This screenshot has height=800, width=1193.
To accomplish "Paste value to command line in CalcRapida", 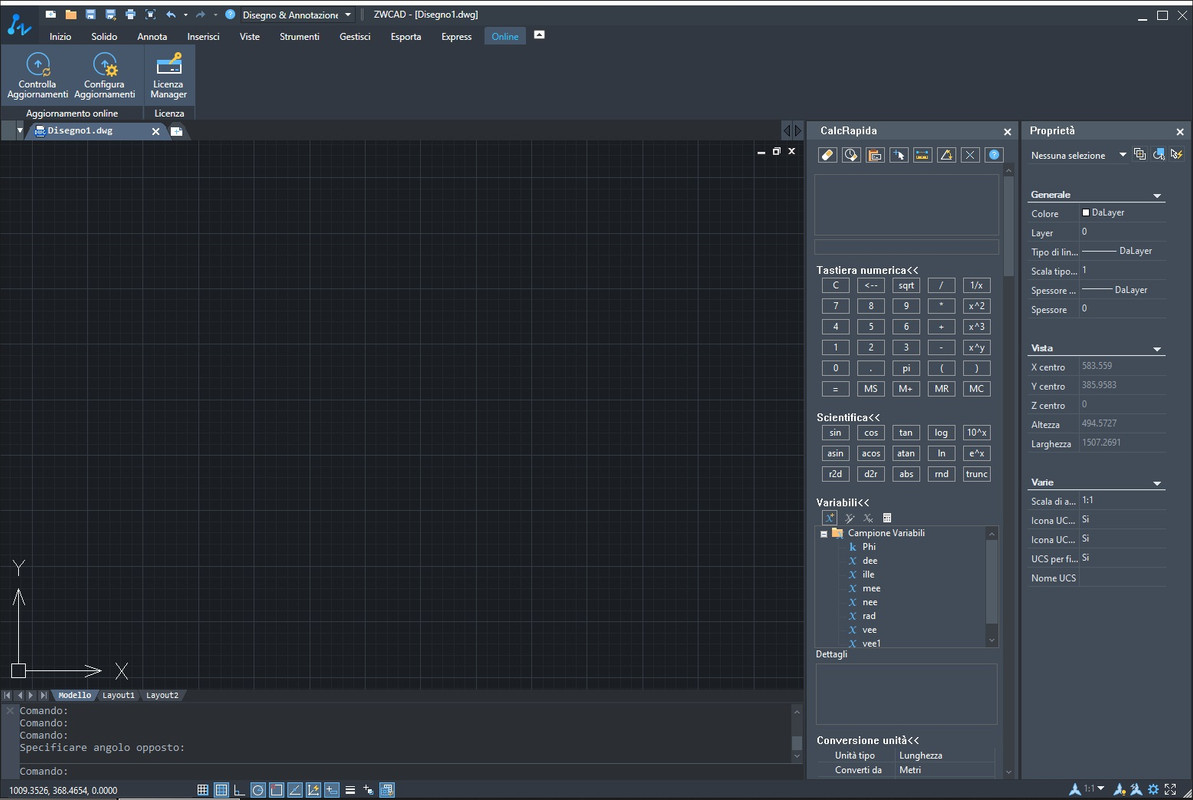I will click(x=875, y=155).
